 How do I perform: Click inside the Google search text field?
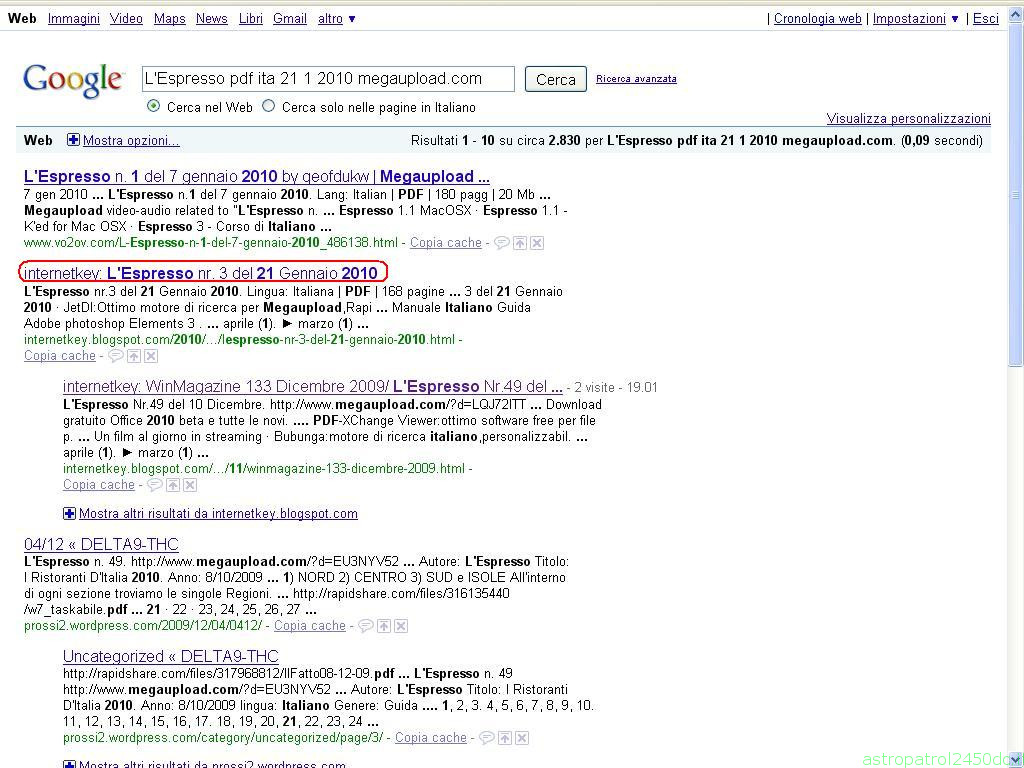(x=328, y=79)
